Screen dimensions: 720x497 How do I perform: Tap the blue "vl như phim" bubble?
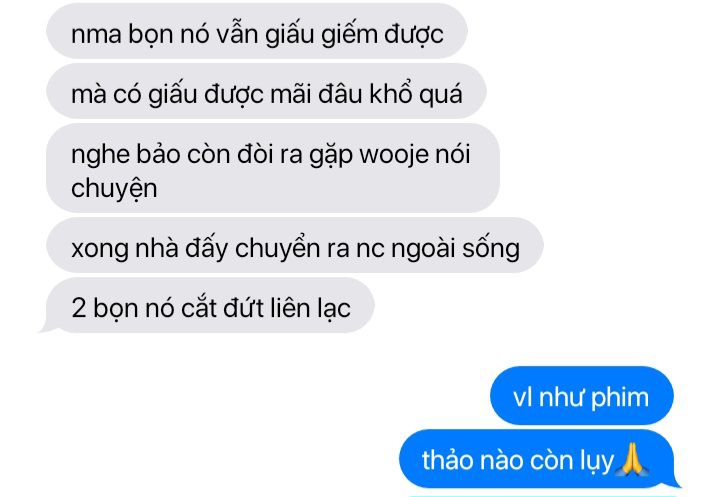[581, 395]
